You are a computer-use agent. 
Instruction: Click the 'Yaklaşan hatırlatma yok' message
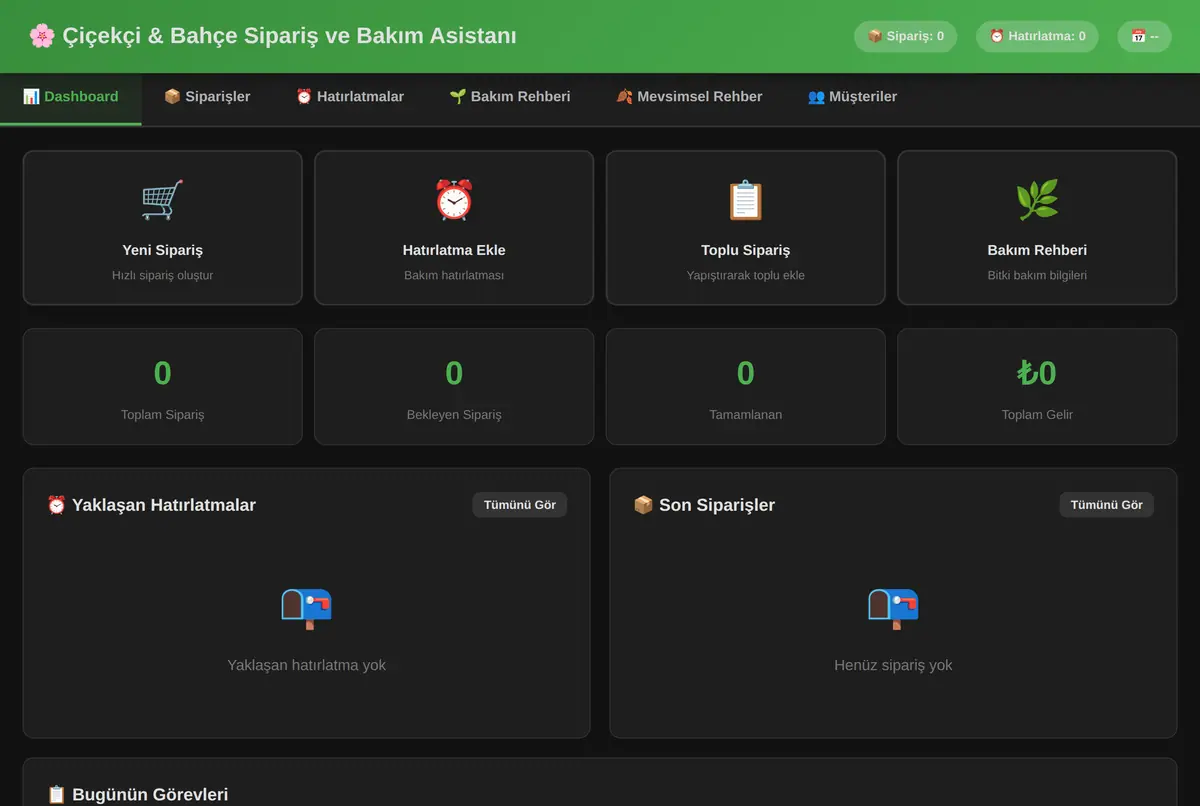(306, 665)
